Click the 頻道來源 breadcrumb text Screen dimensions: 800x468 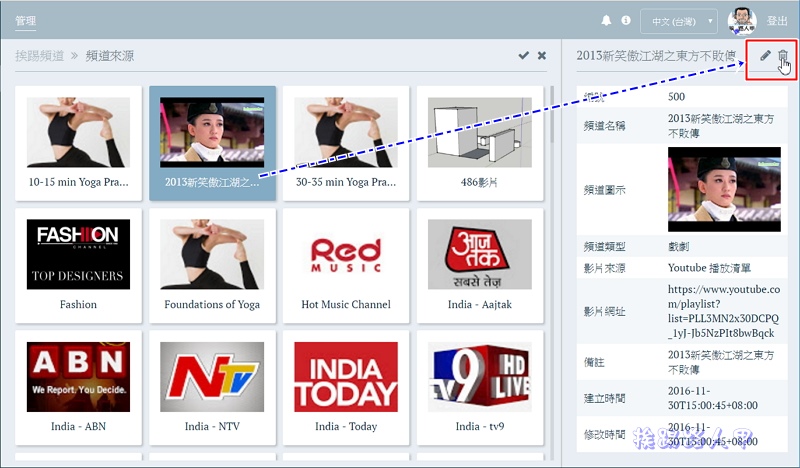tap(110, 56)
